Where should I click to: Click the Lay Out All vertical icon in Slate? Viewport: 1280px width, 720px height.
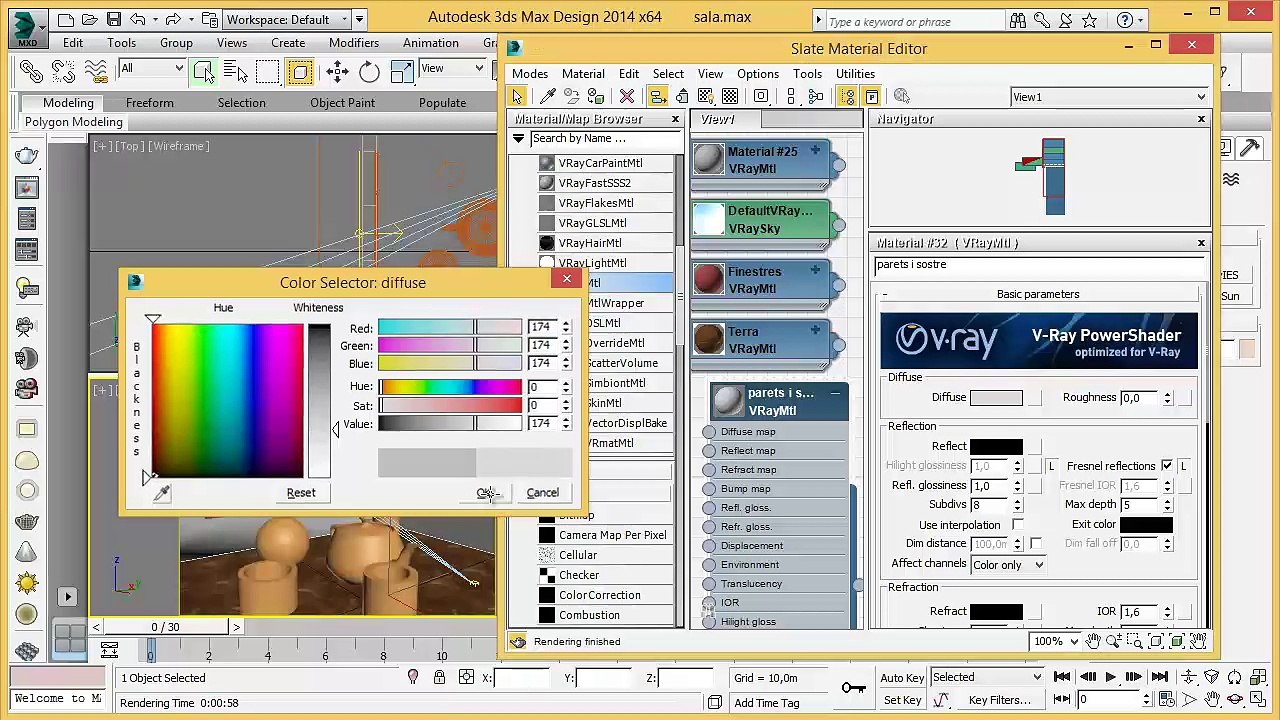pos(791,96)
